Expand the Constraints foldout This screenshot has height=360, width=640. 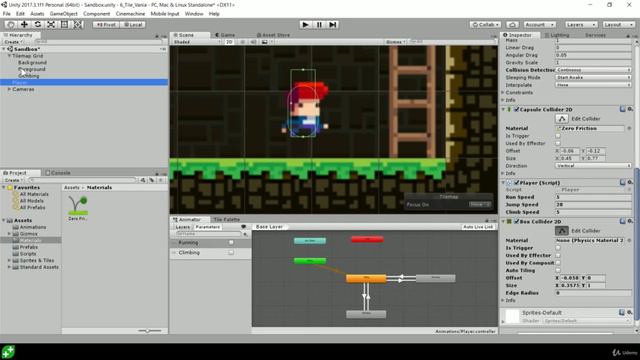503,93
